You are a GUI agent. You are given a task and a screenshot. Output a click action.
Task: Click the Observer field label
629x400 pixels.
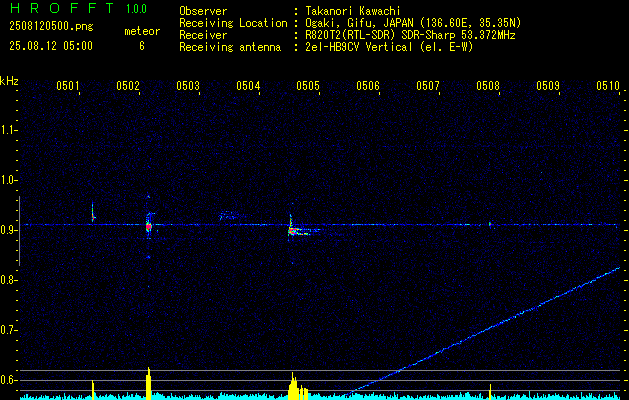(x=203, y=11)
